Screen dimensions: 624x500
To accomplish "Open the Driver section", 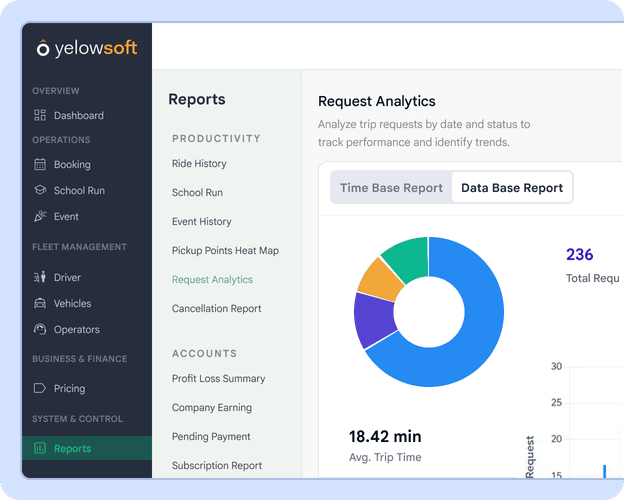I will (67, 277).
